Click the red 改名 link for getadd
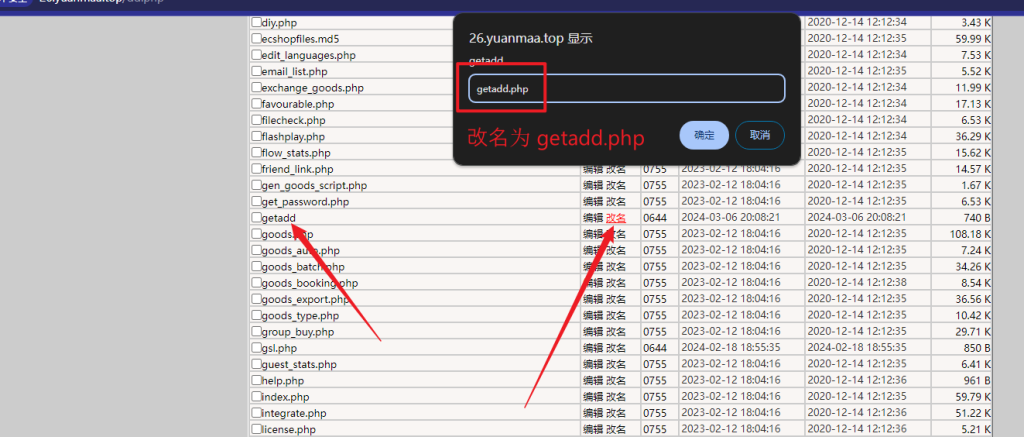The height and width of the screenshot is (437, 1024). (x=617, y=218)
